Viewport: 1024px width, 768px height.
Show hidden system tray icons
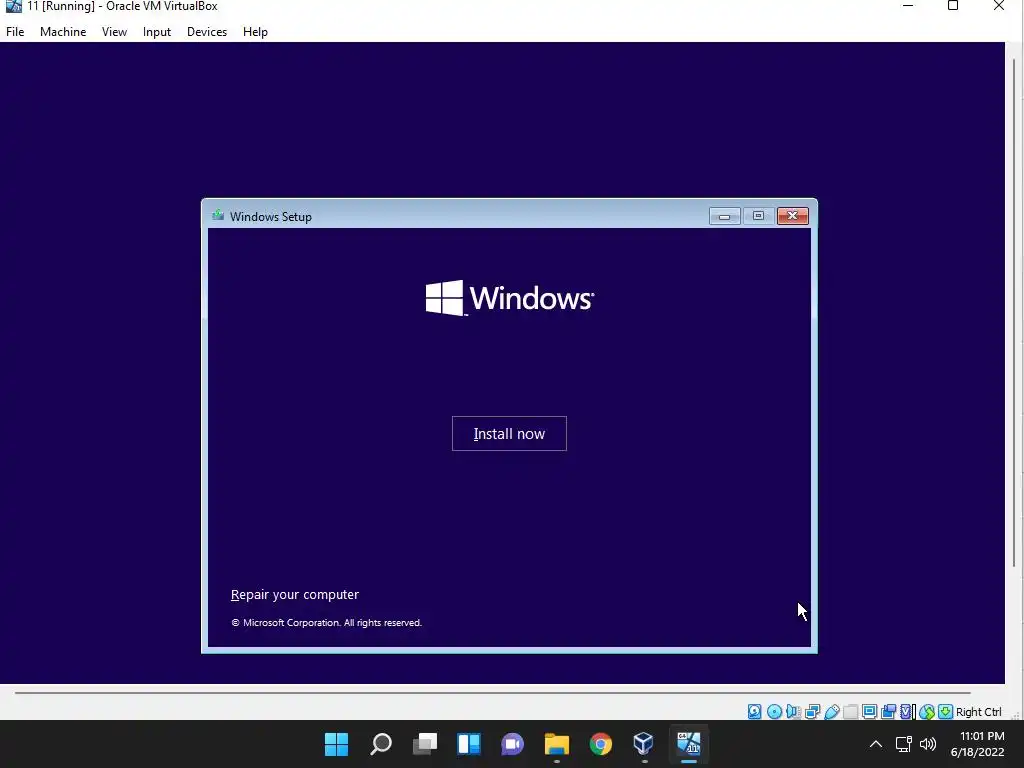[x=876, y=744]
